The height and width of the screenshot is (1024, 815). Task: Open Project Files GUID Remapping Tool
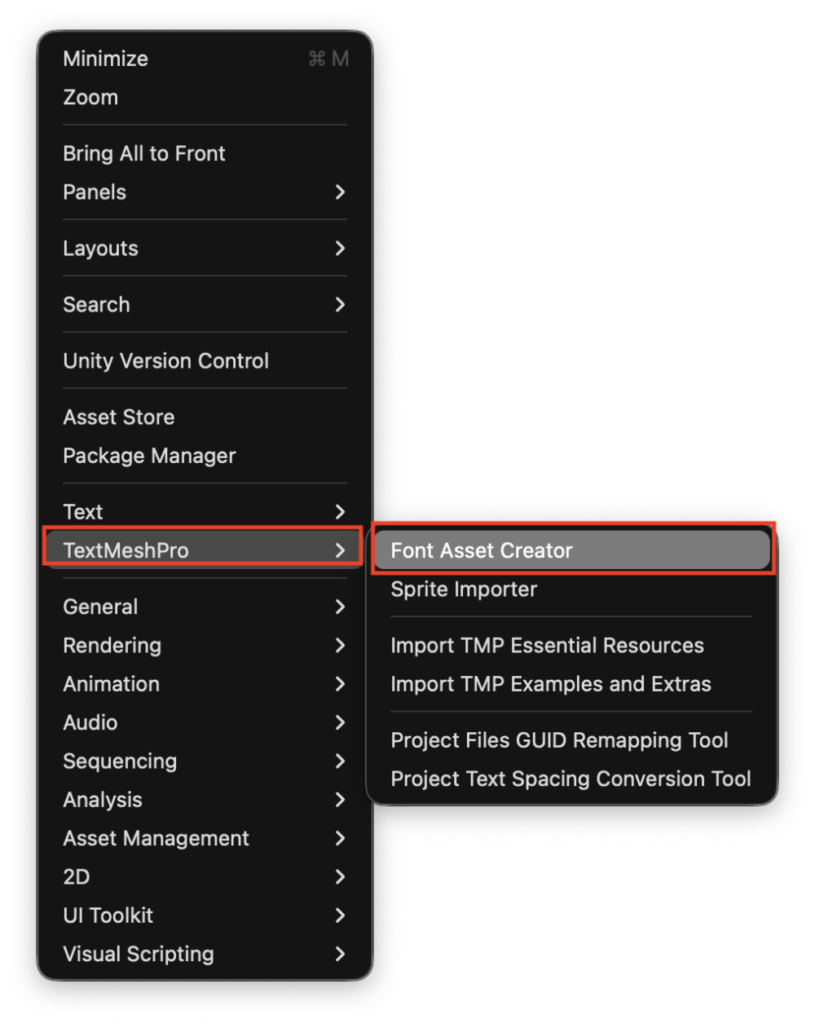pyautogui.click(x=559, y=741)
